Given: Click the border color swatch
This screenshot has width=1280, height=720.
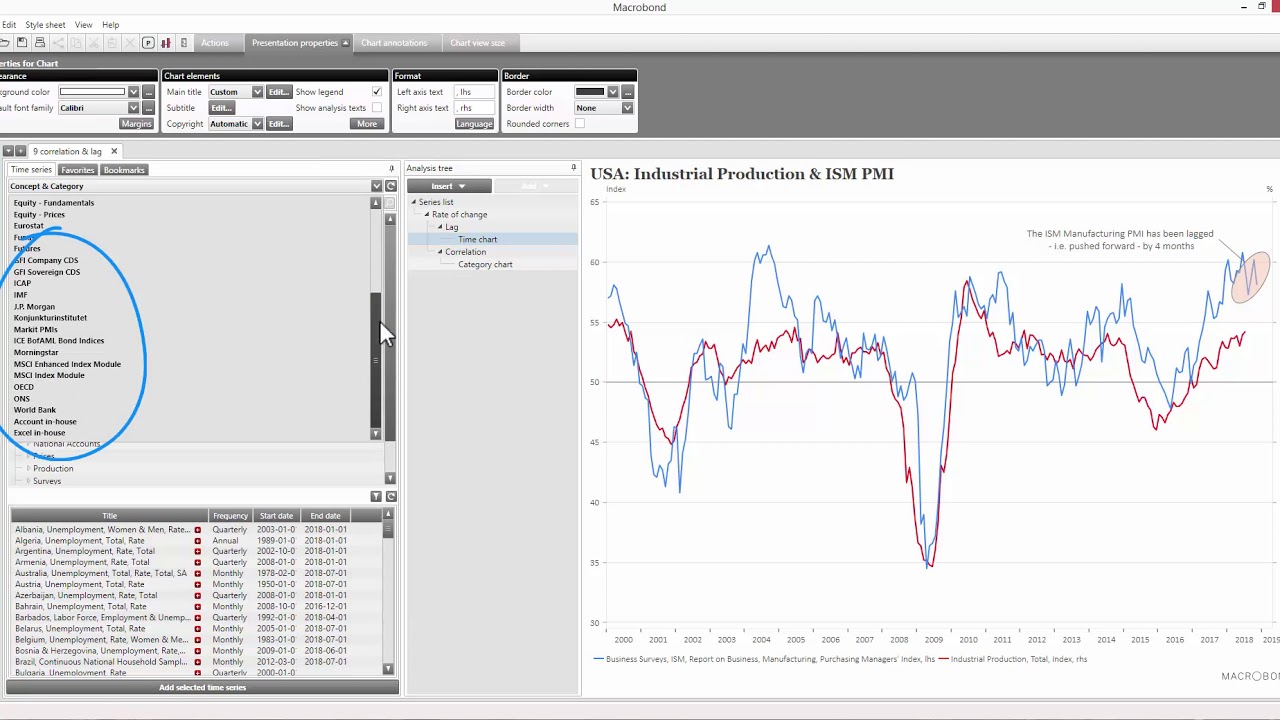Looking at the screenshot, I should click(x=589, y=92).
